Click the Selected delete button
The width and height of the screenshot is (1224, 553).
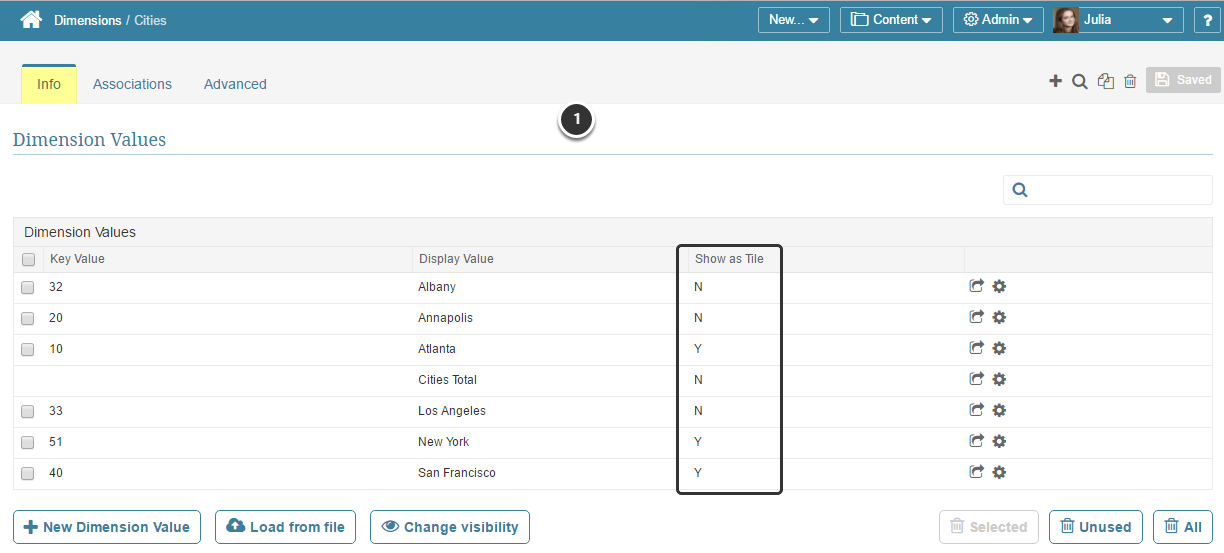click(x=989, y=527)
